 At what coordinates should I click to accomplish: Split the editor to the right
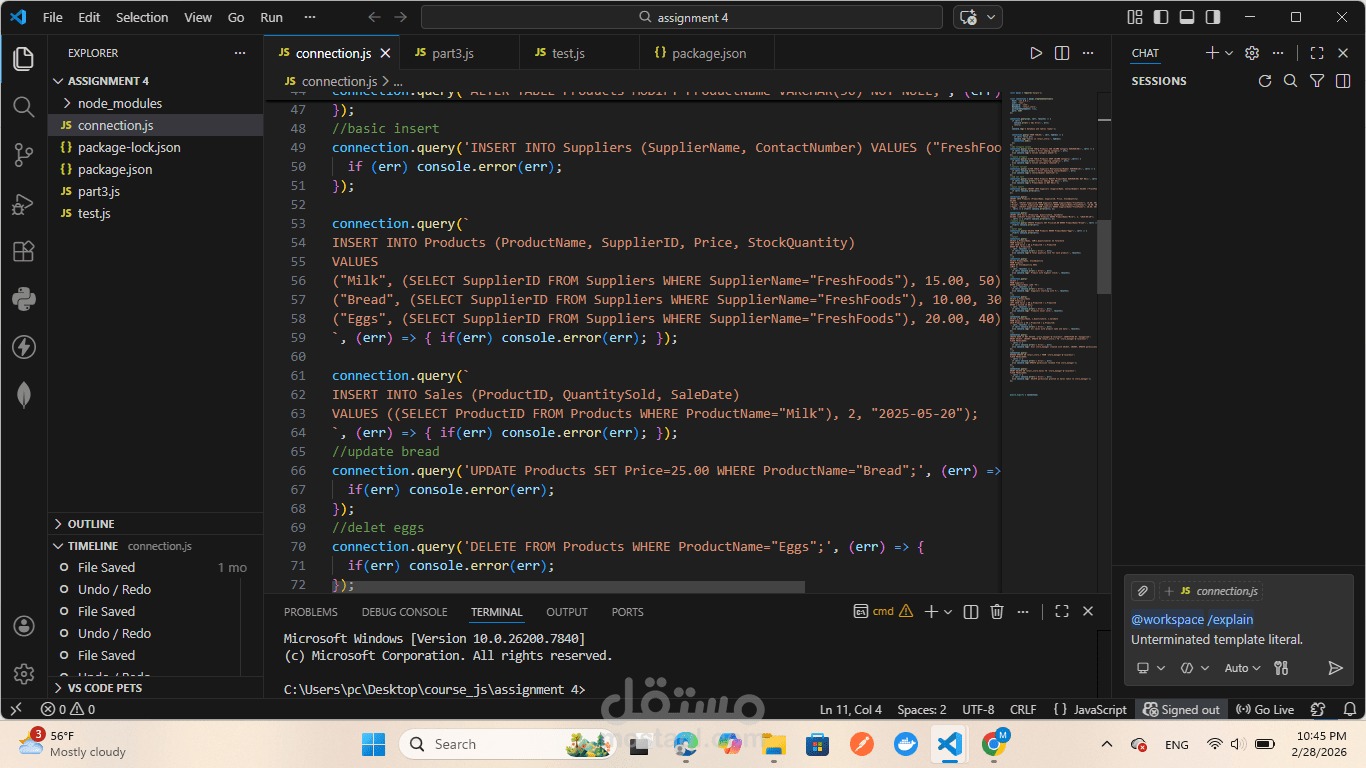pos(1062,53)
